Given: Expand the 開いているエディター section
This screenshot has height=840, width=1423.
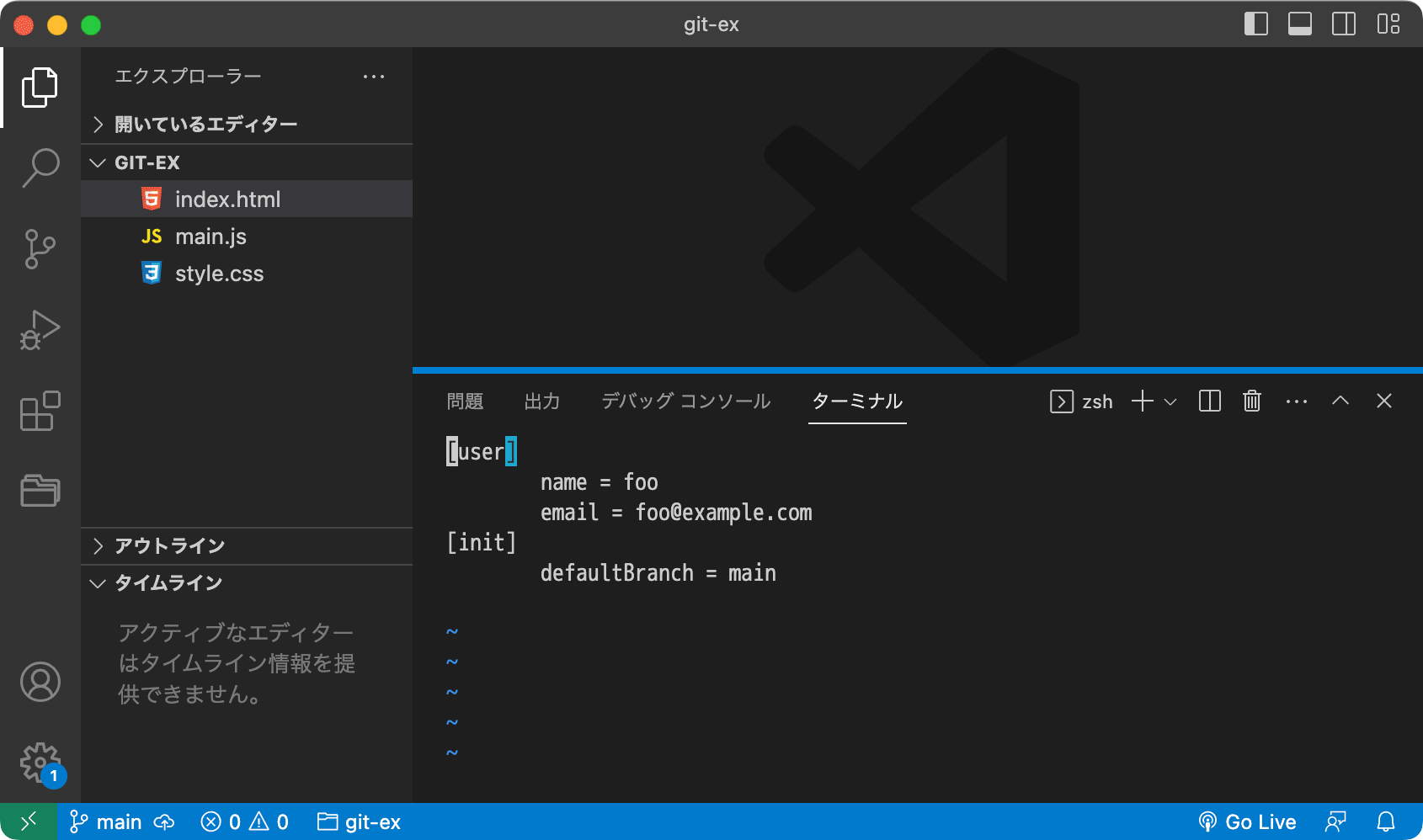Looking at the screenshot, I should (x=247, y=125).
